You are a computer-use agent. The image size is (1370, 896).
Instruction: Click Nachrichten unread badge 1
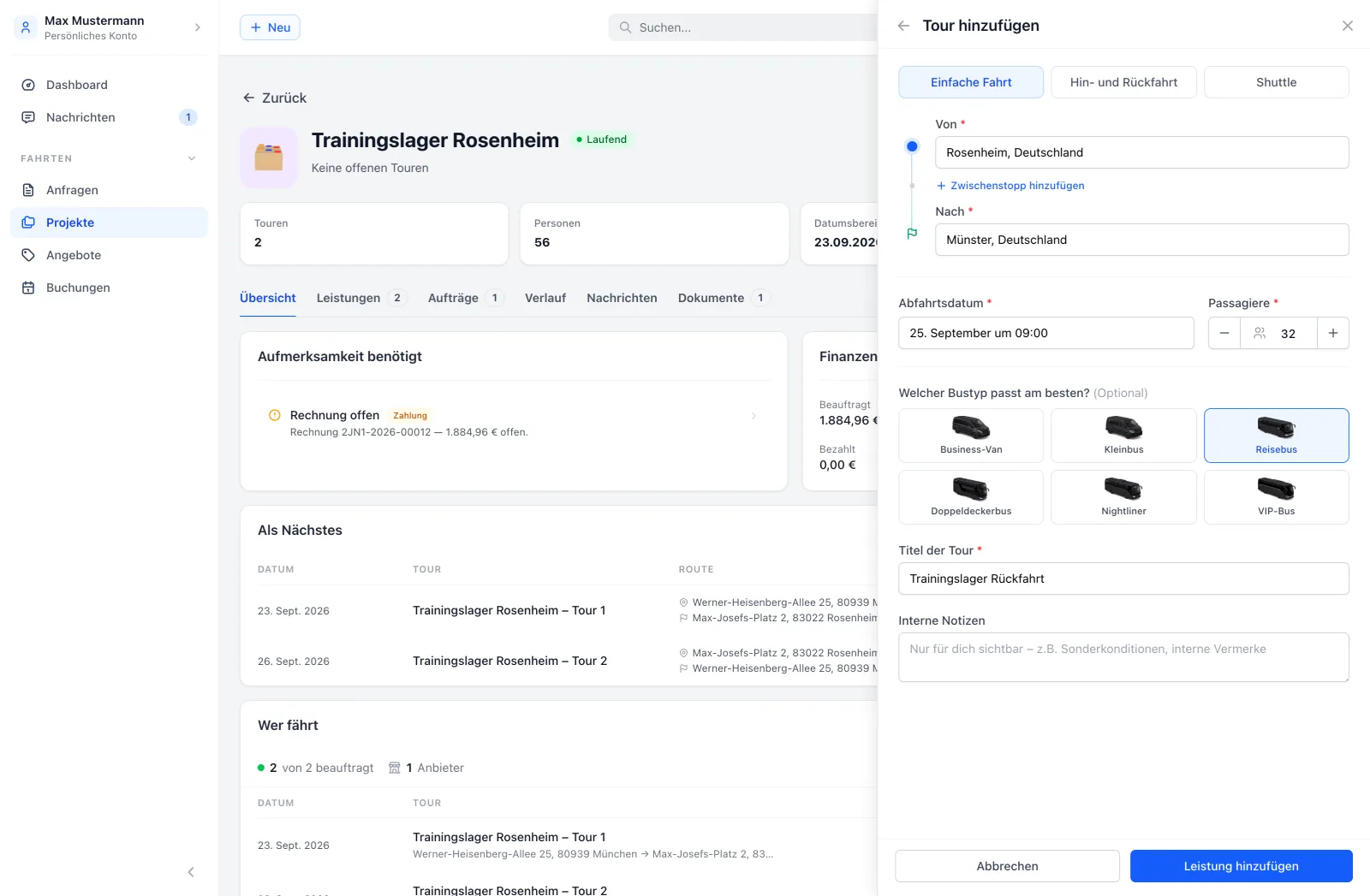(188, 117)
